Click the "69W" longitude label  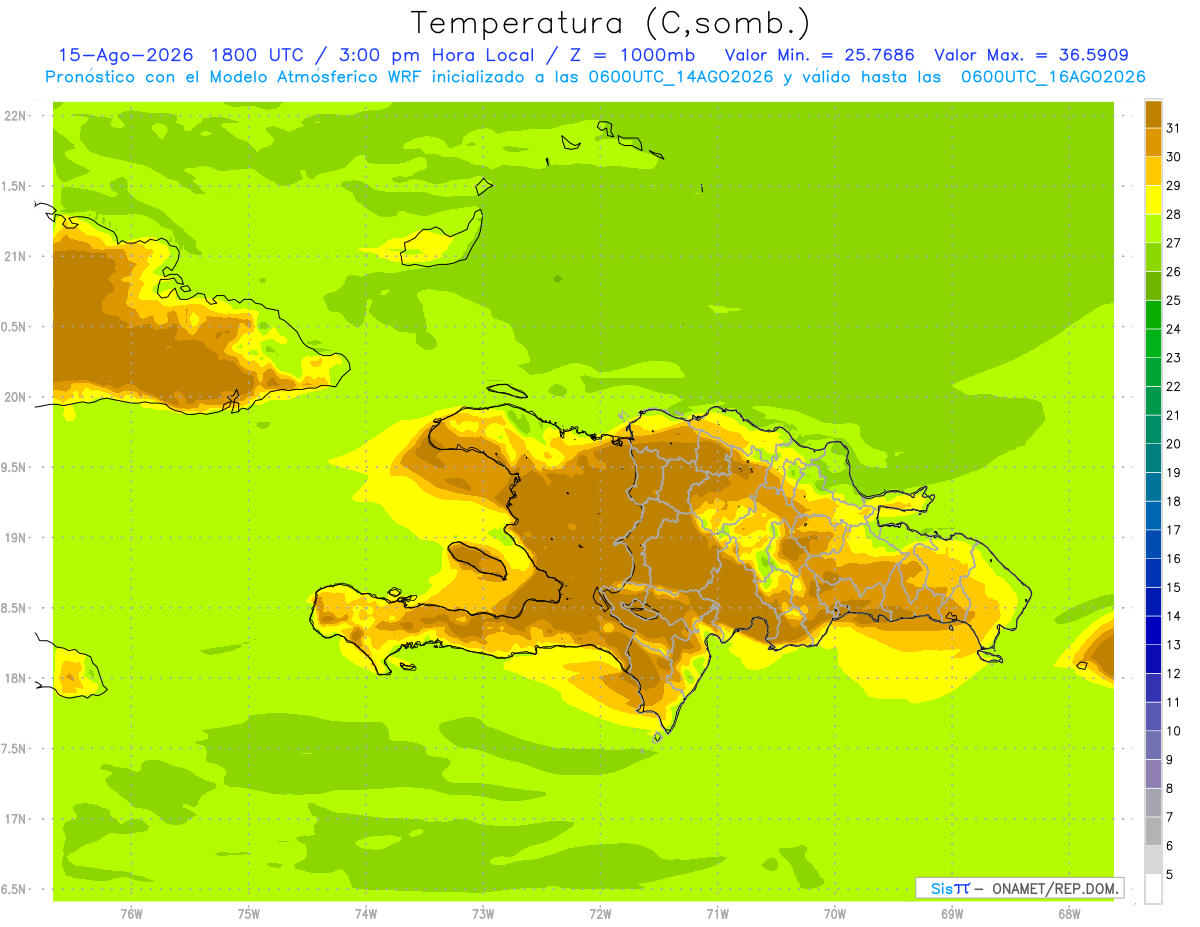(952, 913)
